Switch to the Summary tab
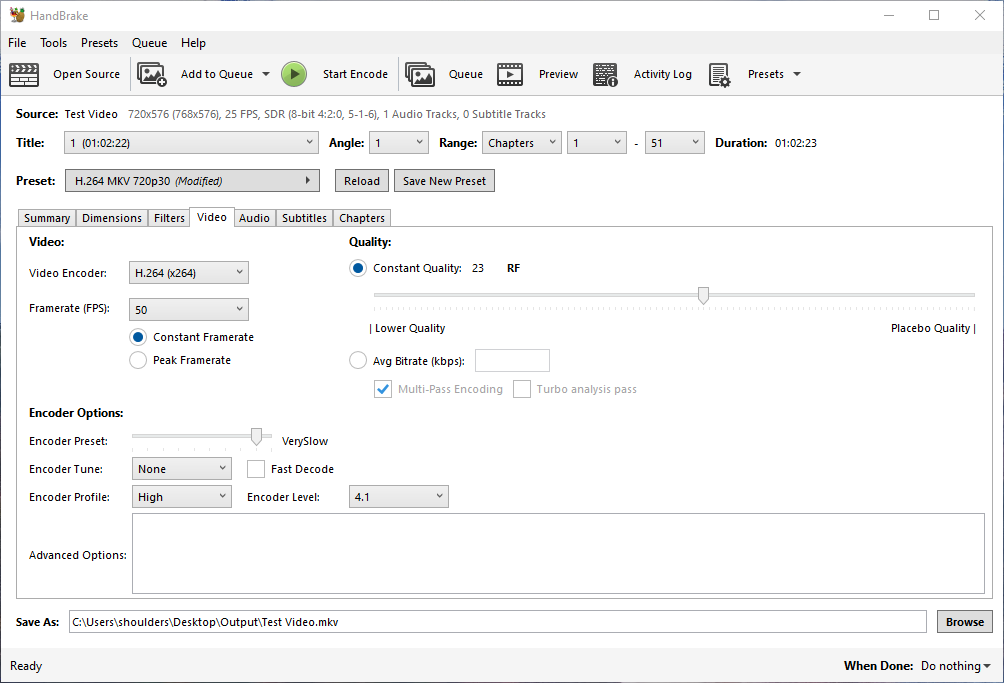The image size is (1004, 683). click(x=47, y=218)
